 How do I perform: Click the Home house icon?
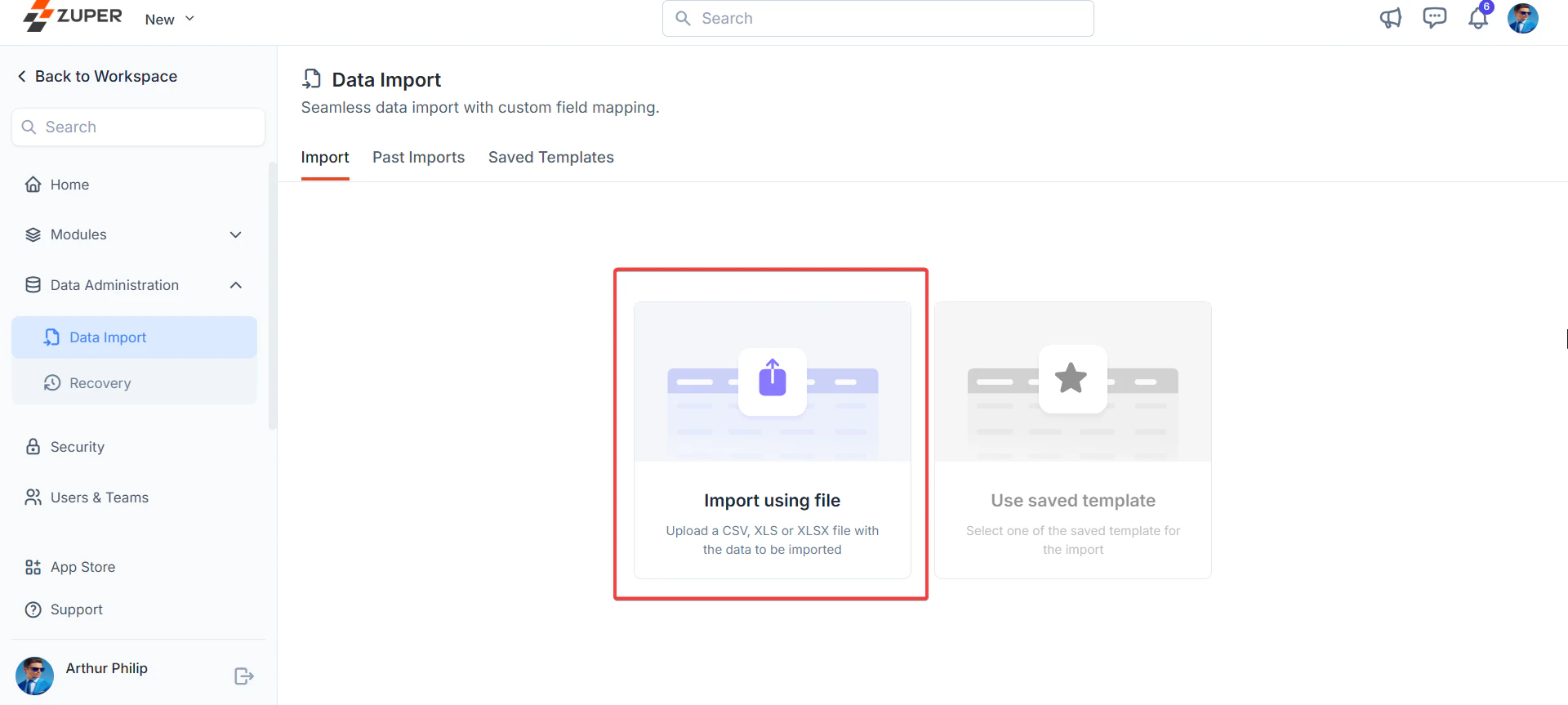pos(33,185)
